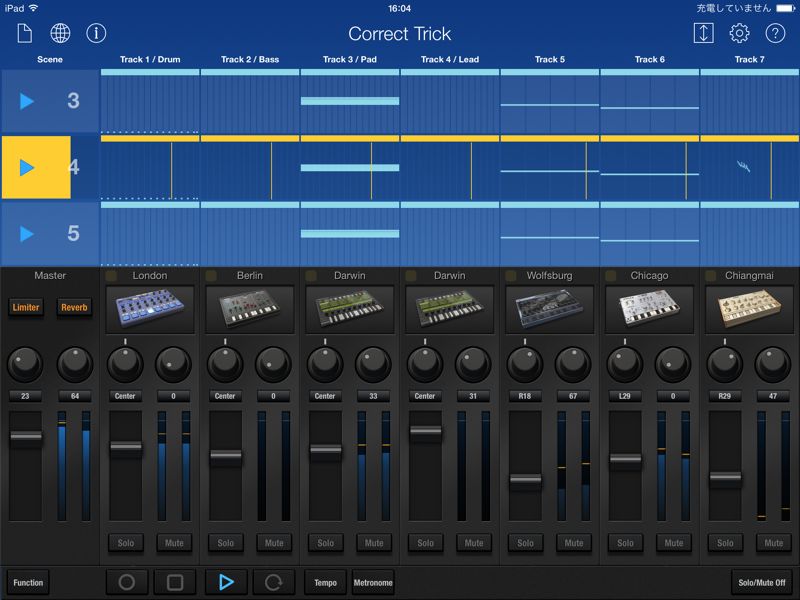This screenshot has height=600, width=800.
Task: Open settings gear icon
Action: [x=739, y=34]
